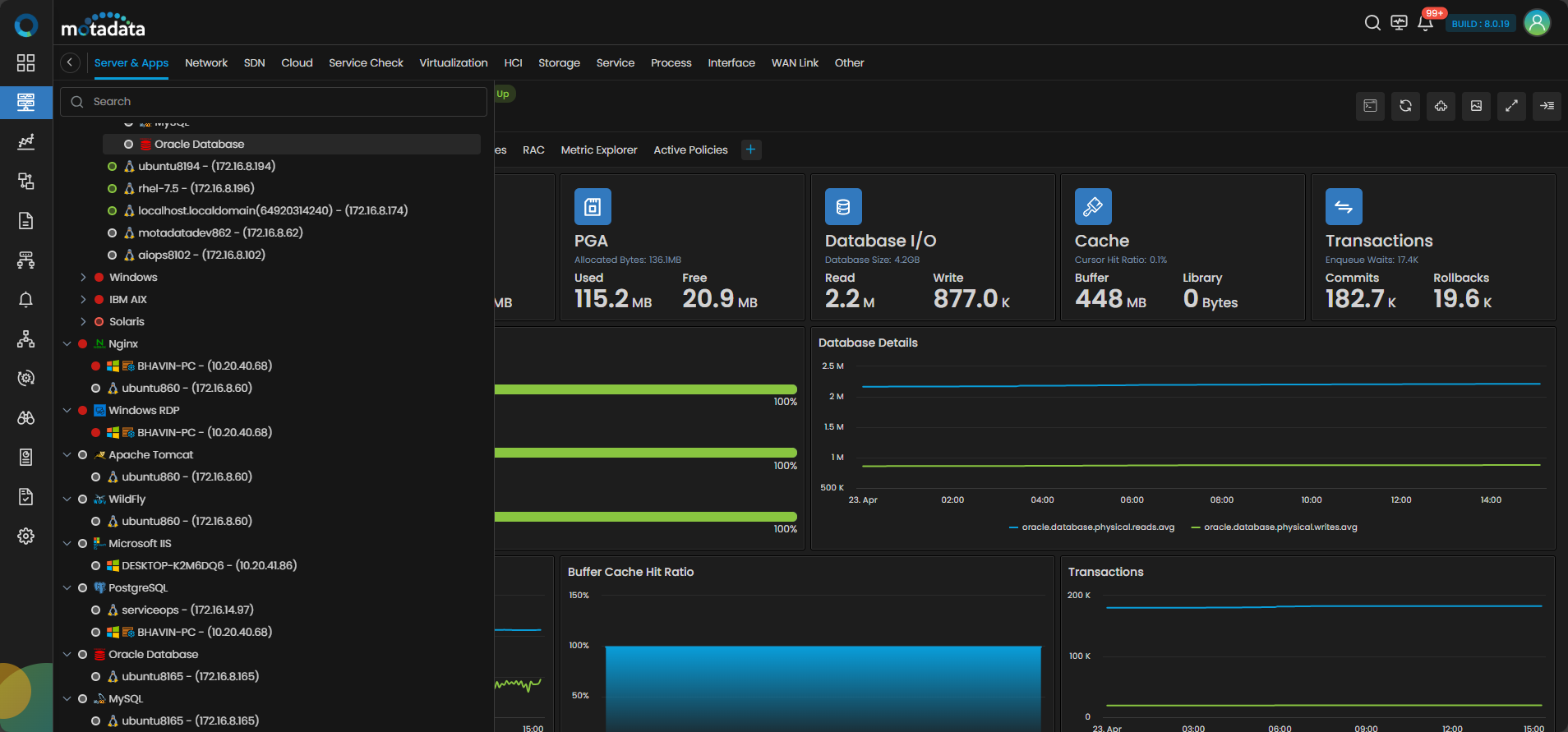Open the user profile avatar

pyautogui.click(x=1537, y=23)
